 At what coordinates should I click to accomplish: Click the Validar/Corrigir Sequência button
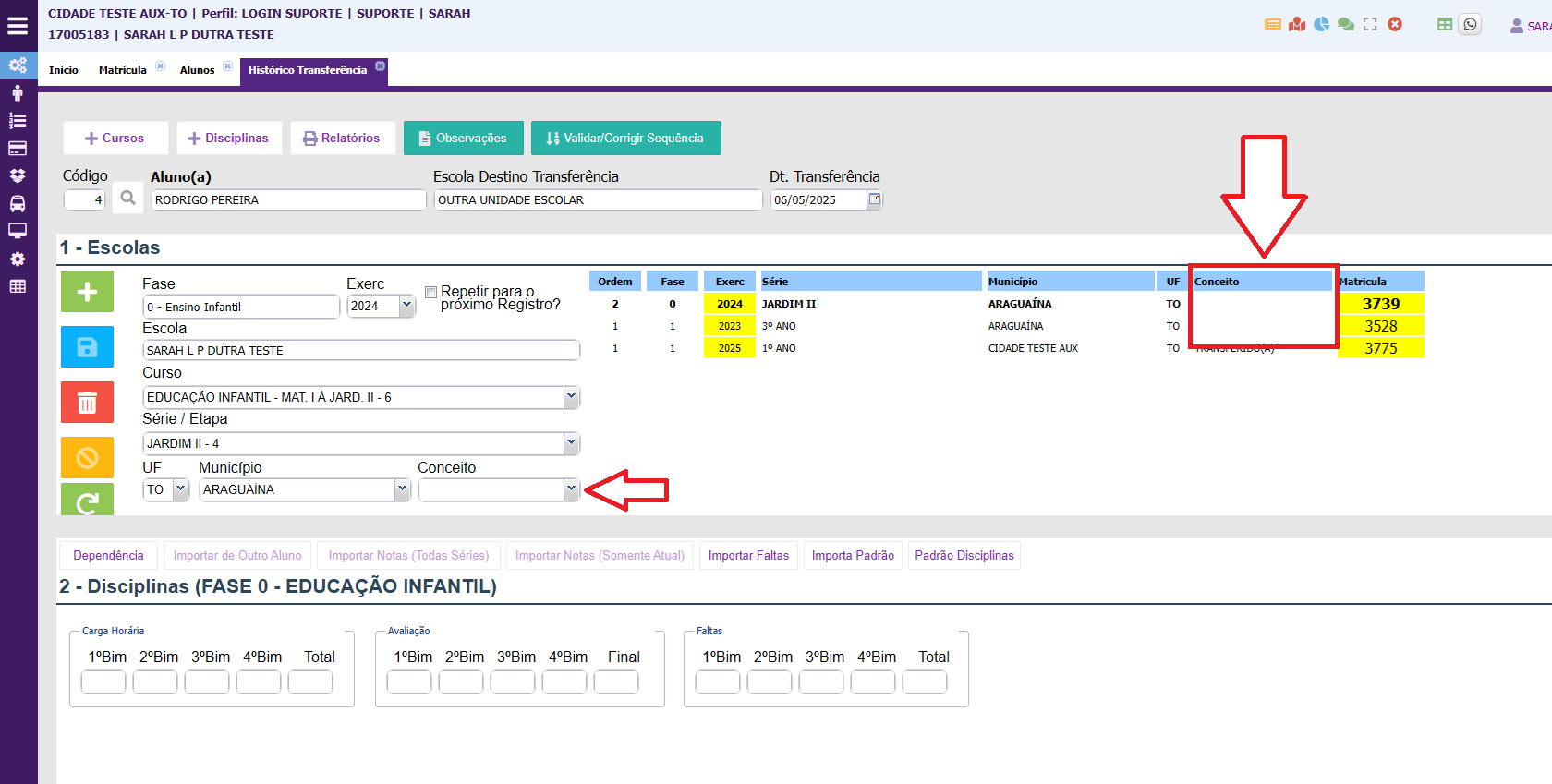click(625, 139)
